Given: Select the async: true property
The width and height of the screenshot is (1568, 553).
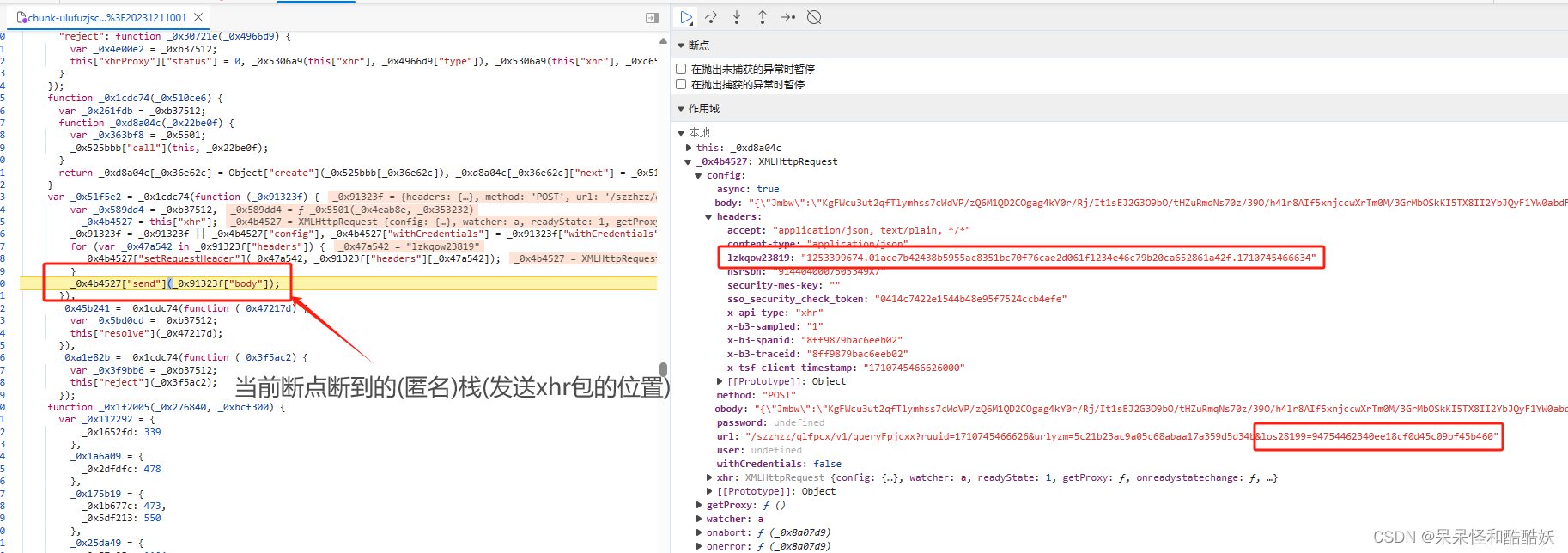Looking at the screenshot, I should pos(748,189).
